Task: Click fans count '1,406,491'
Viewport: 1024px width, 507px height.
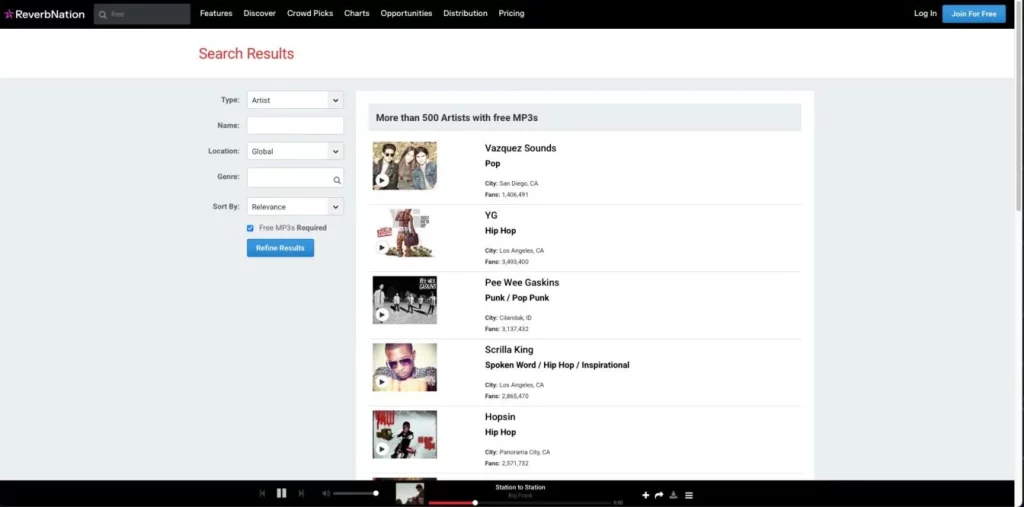Action: point(515,195)
